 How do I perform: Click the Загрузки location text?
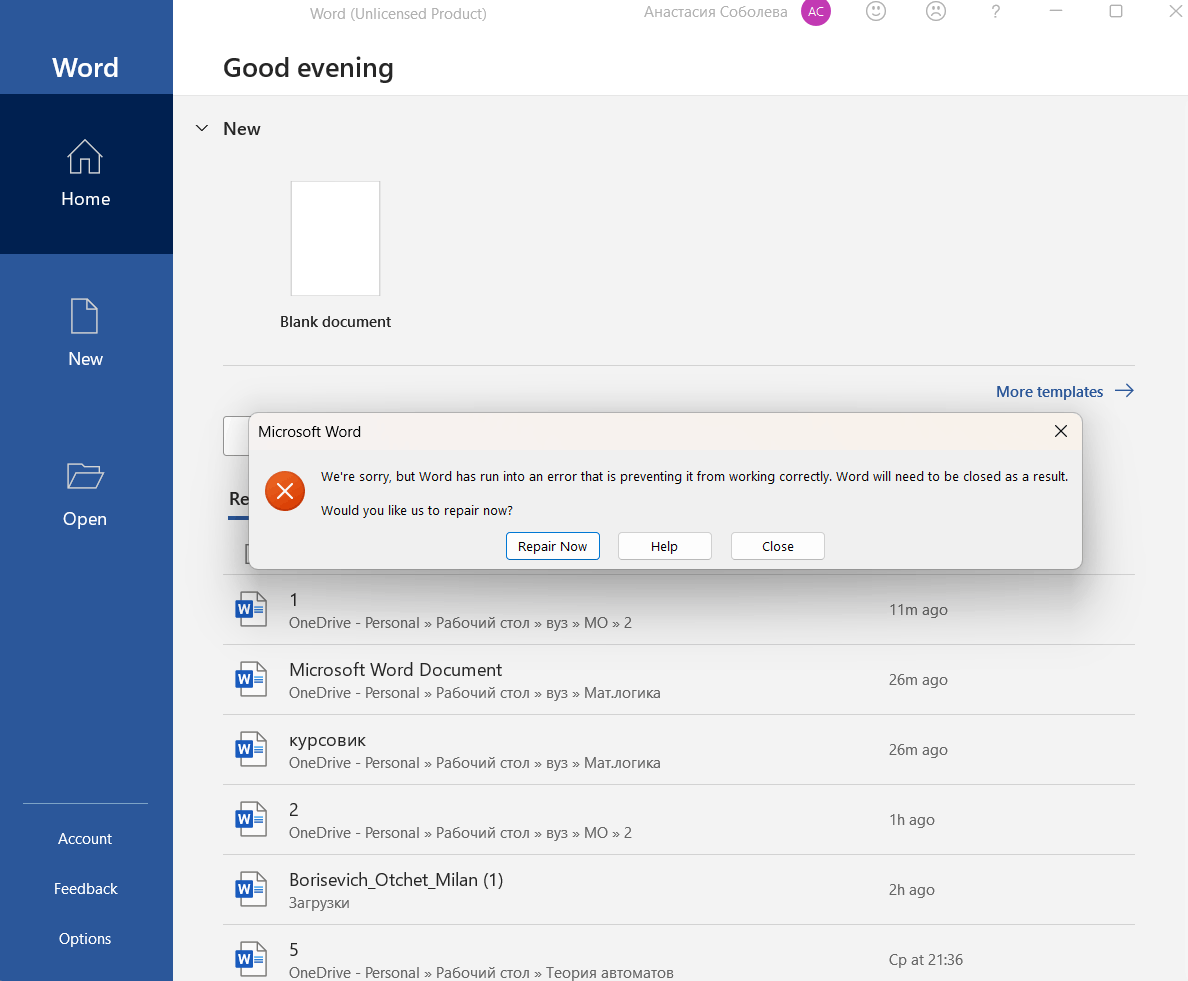tap(319, 903)
